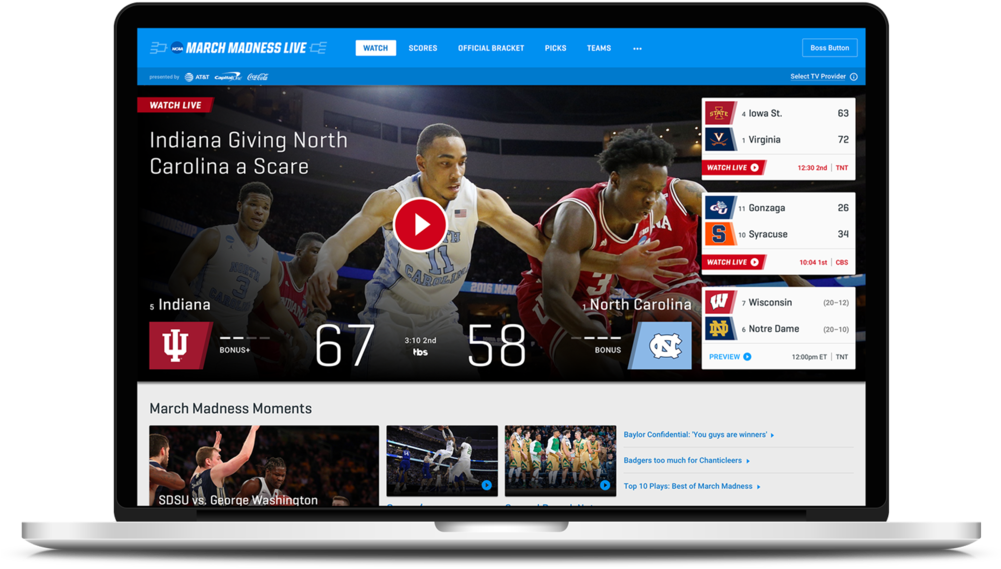Click the March Madness Moments heading
Screen dimensions: 1001x569
click(x=230, y=409)
